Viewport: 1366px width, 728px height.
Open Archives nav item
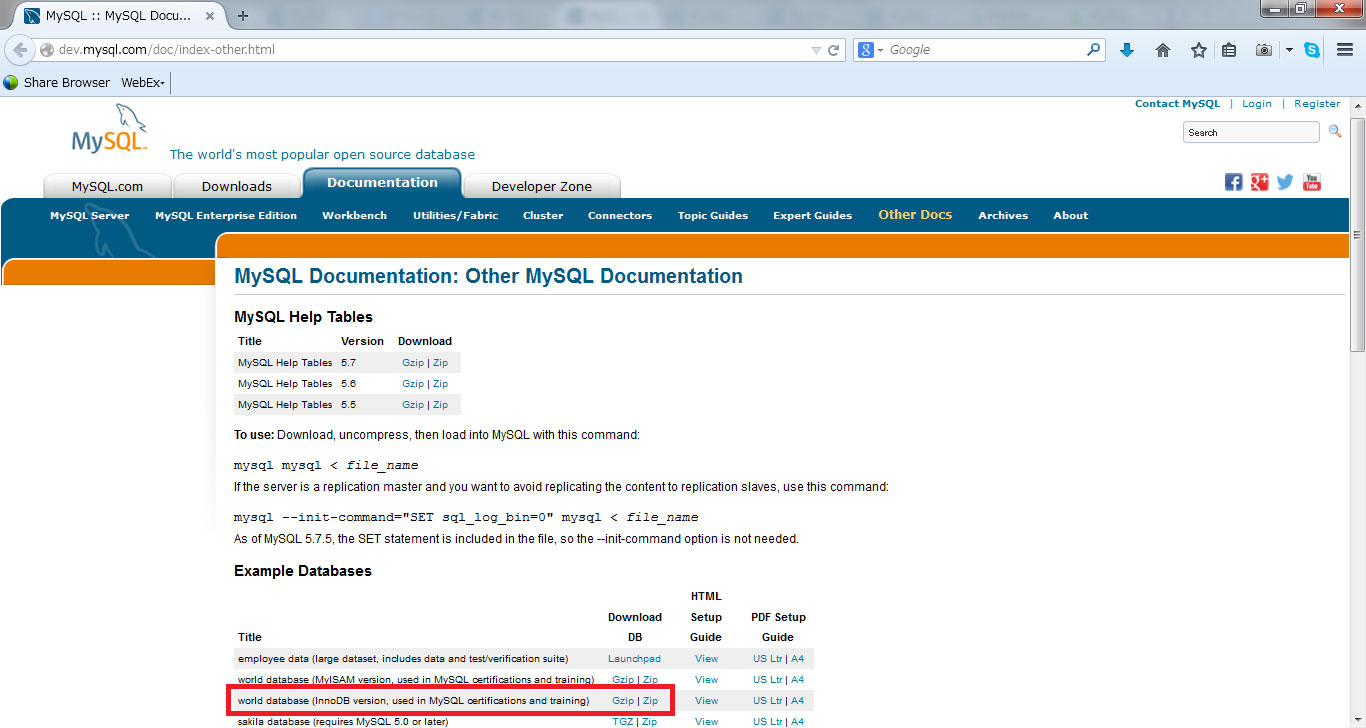click(x=1003, y=215)
